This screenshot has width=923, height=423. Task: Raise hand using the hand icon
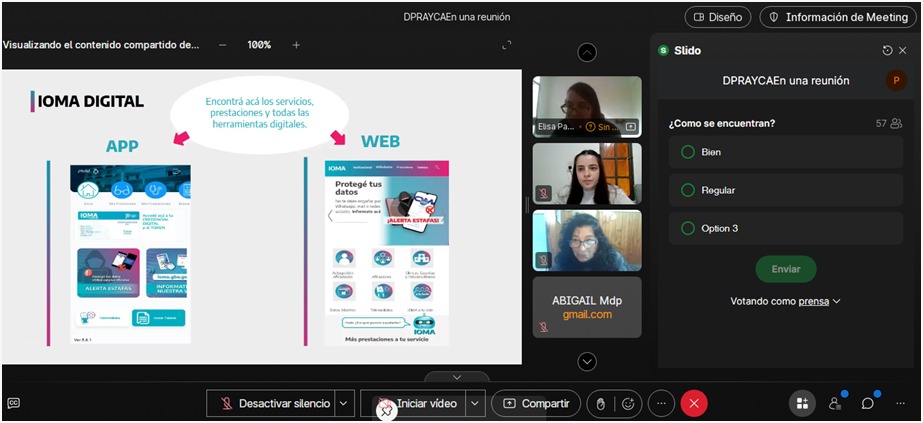pos(601,404)
